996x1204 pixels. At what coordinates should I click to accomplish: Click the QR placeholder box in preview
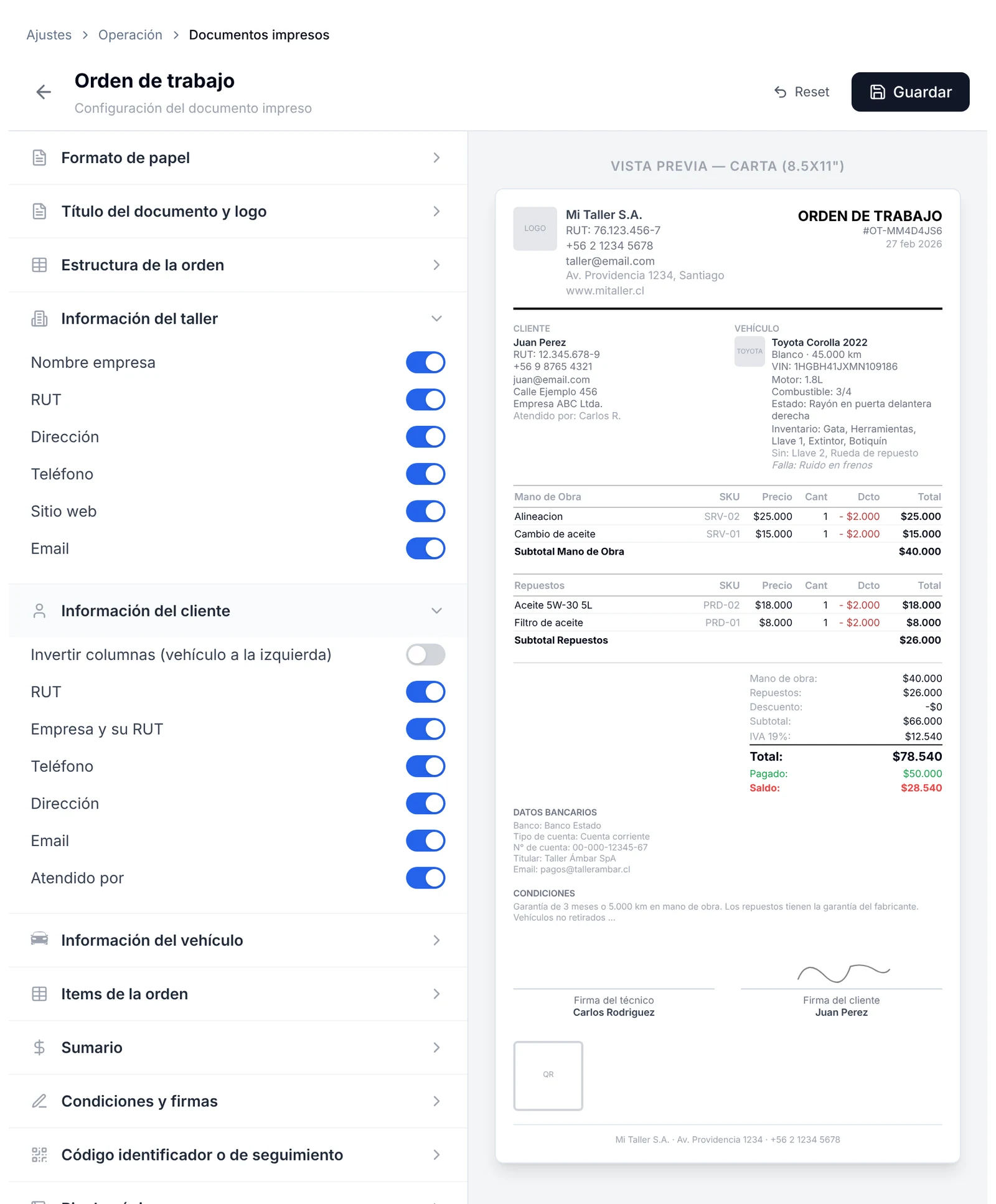click(x=548, y=1075)
